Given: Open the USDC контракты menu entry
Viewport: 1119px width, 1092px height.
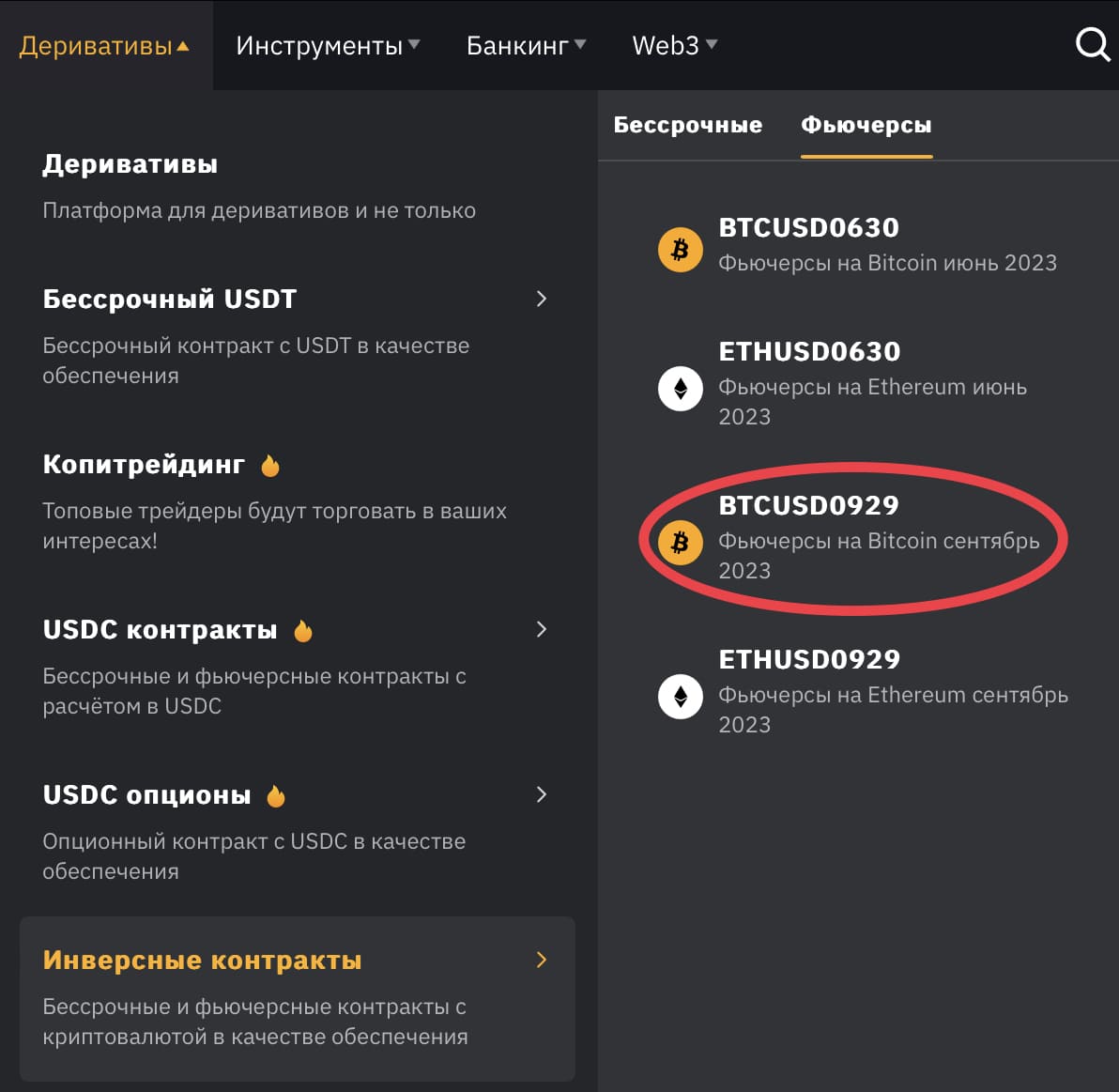Looking at the screenshot, I should (160, 629).
